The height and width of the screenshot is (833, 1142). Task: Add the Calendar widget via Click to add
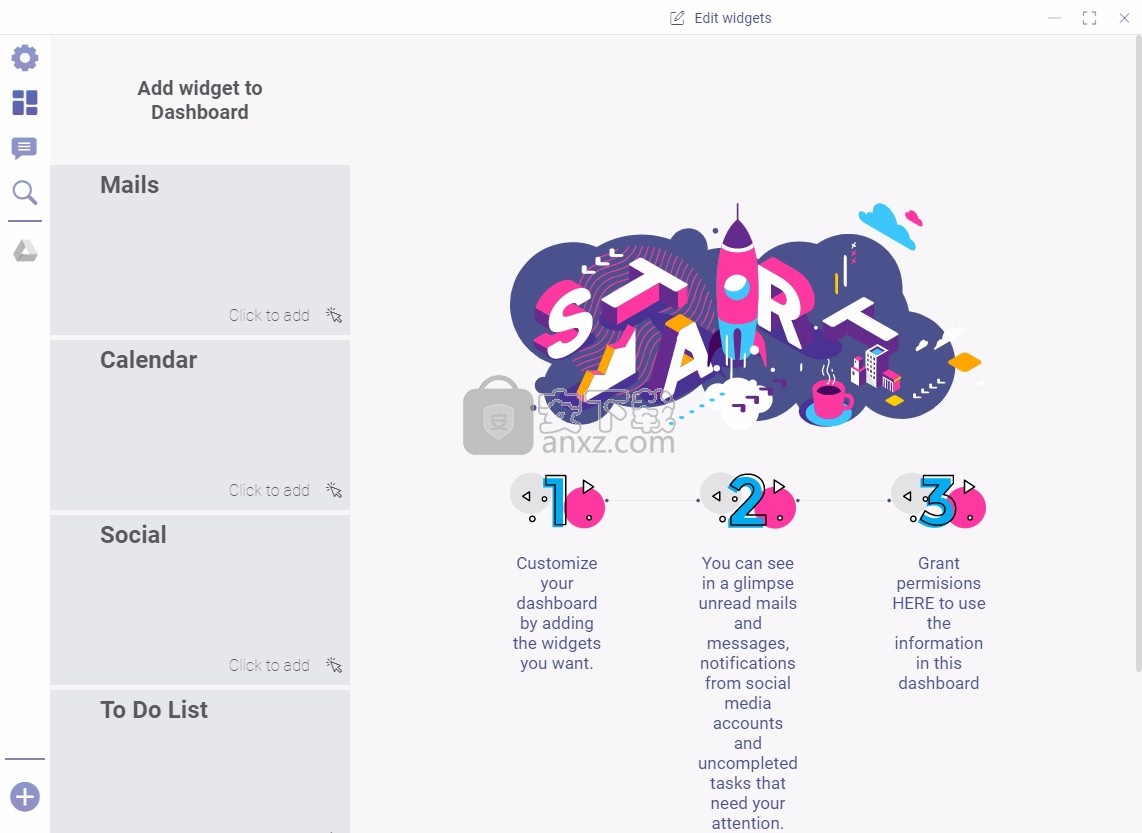pyautogui.click(x=269, y=490)
